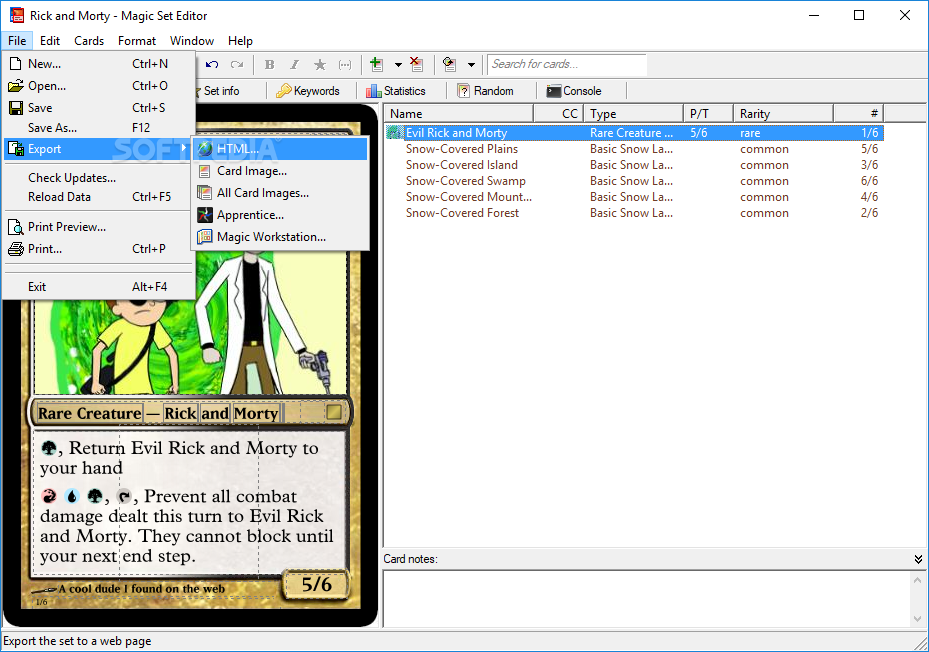Screen dimensions: 929x652
Task: Toggle Bold text formatting
Action: click(x=270, y=65)
